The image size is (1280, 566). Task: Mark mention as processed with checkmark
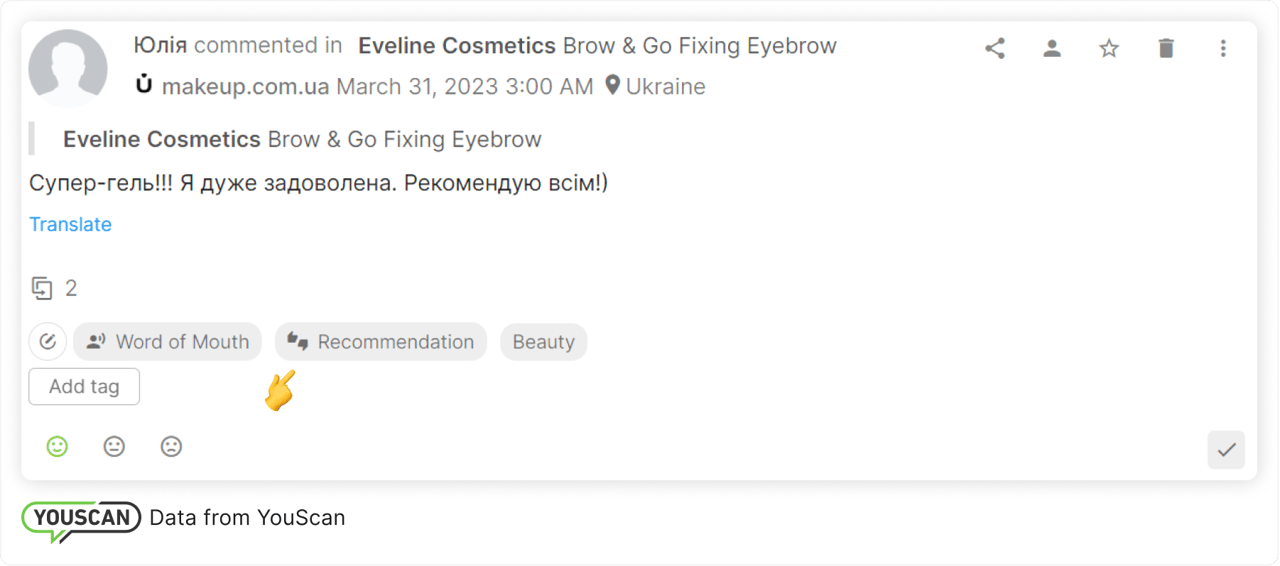[x=1226, y=450]
